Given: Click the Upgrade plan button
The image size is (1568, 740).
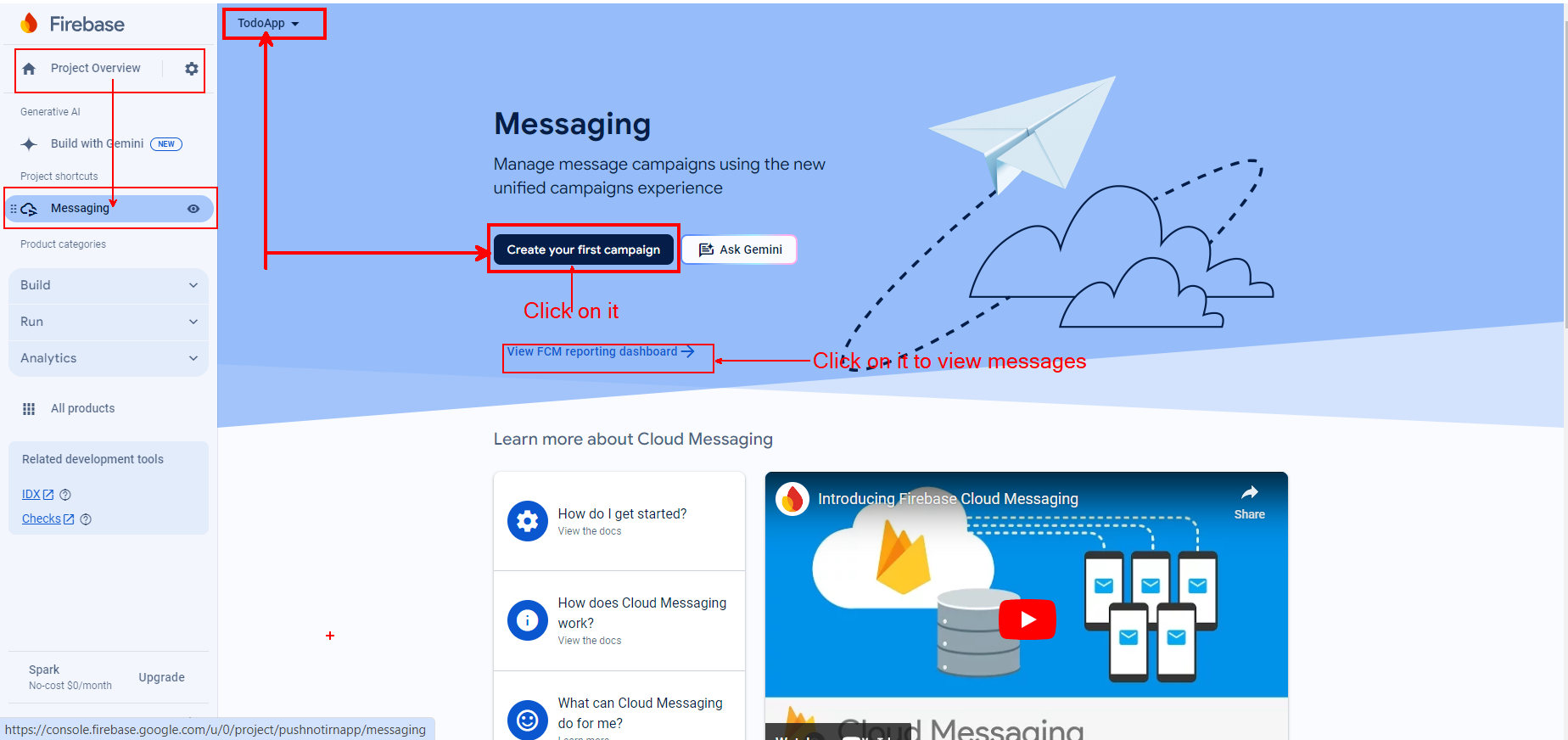Looking at the screenshot, I should [162, 677].
